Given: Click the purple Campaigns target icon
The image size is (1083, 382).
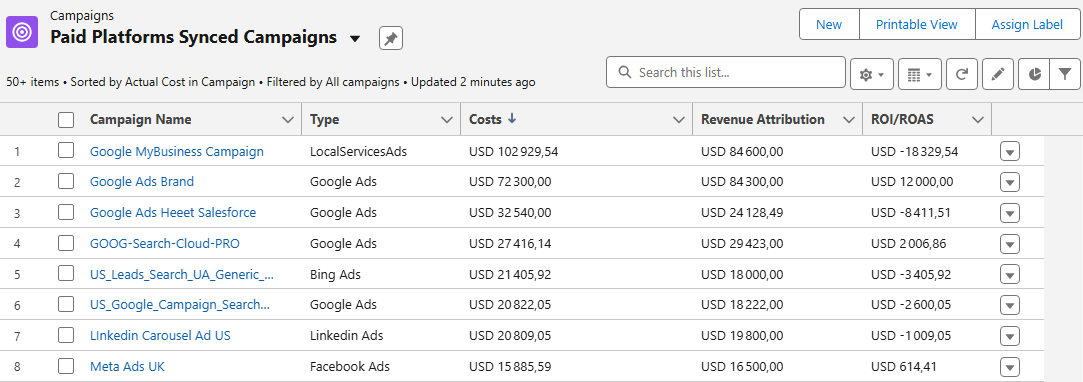Looking at the screenshot, I should [22, 32].
